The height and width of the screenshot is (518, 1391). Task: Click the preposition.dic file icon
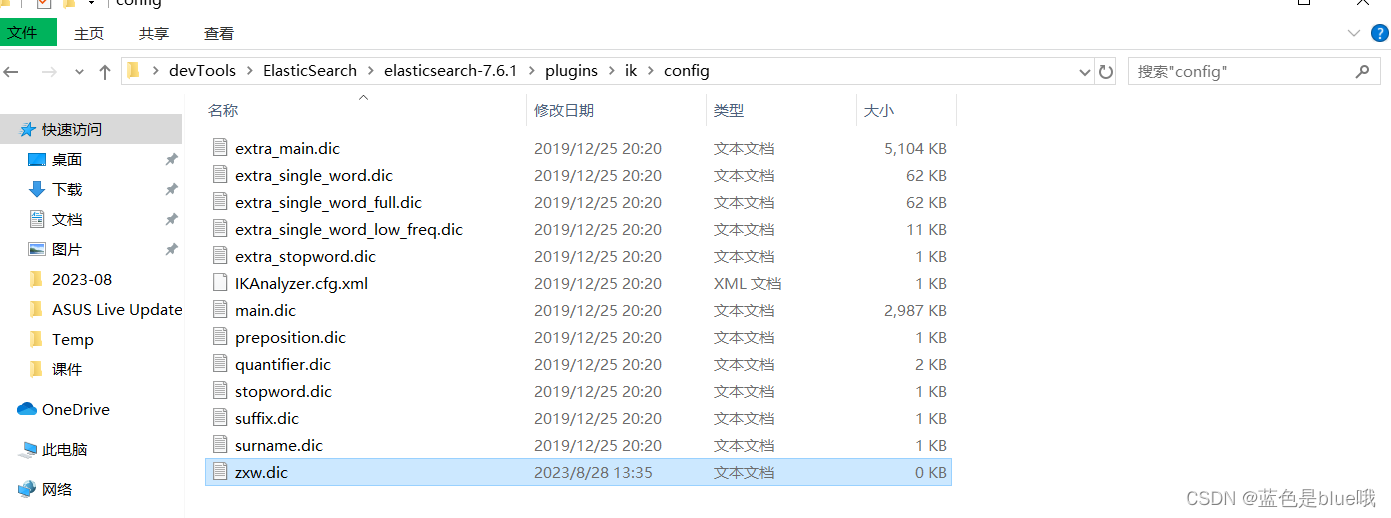pyautogui.click(x=221, y=337)
